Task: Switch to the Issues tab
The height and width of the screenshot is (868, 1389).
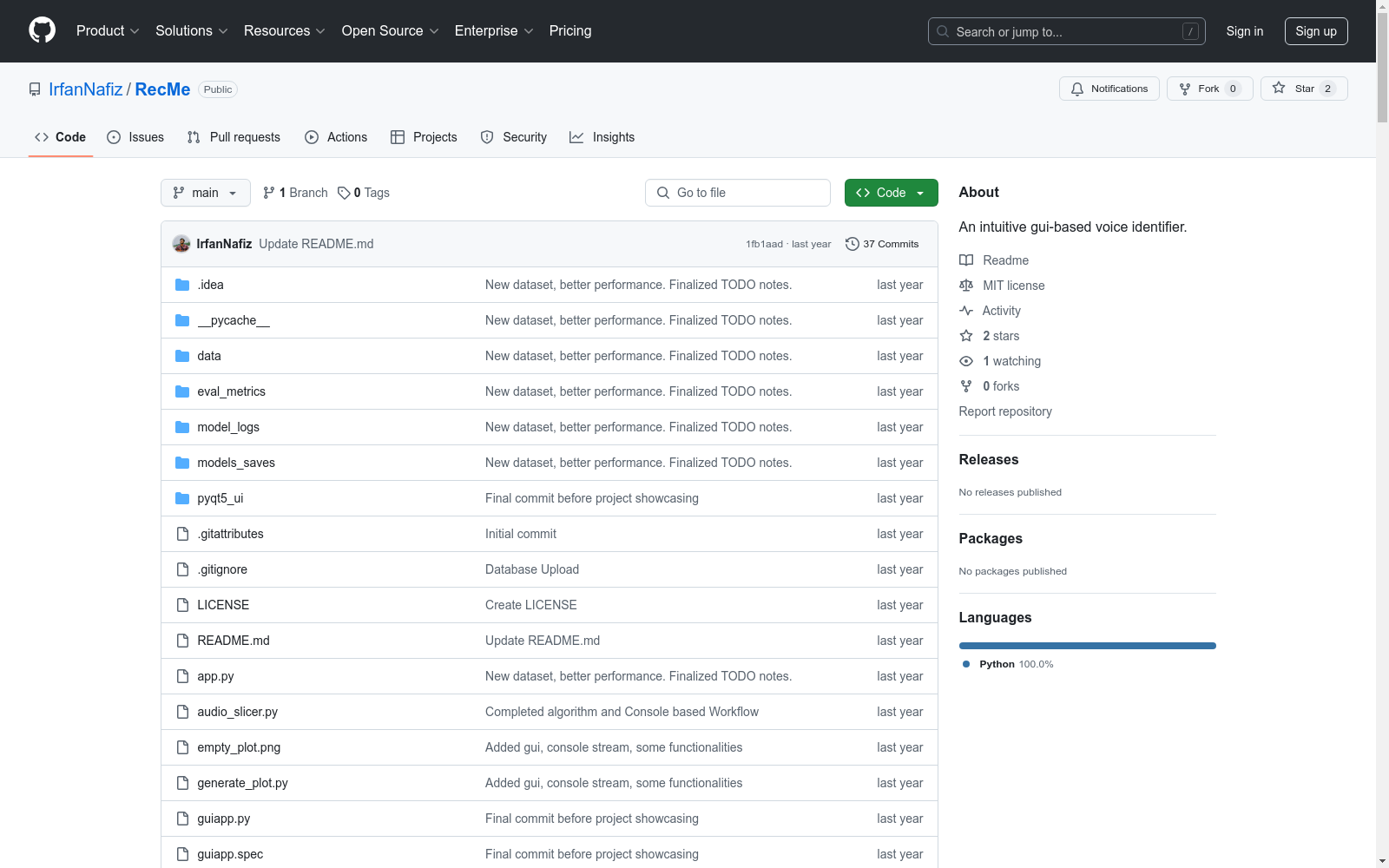Action: [135, 137]
